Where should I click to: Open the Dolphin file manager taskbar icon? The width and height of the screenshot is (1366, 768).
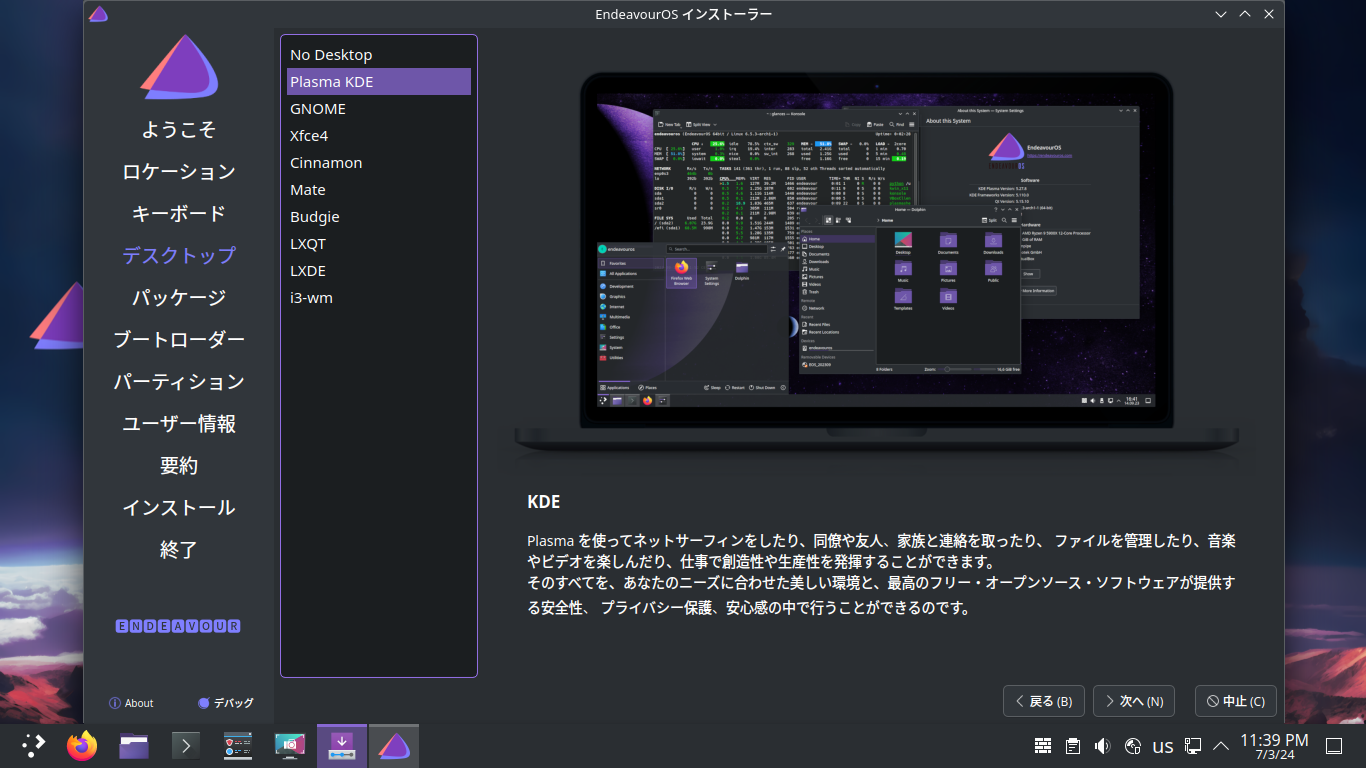[x=134, y=745]
